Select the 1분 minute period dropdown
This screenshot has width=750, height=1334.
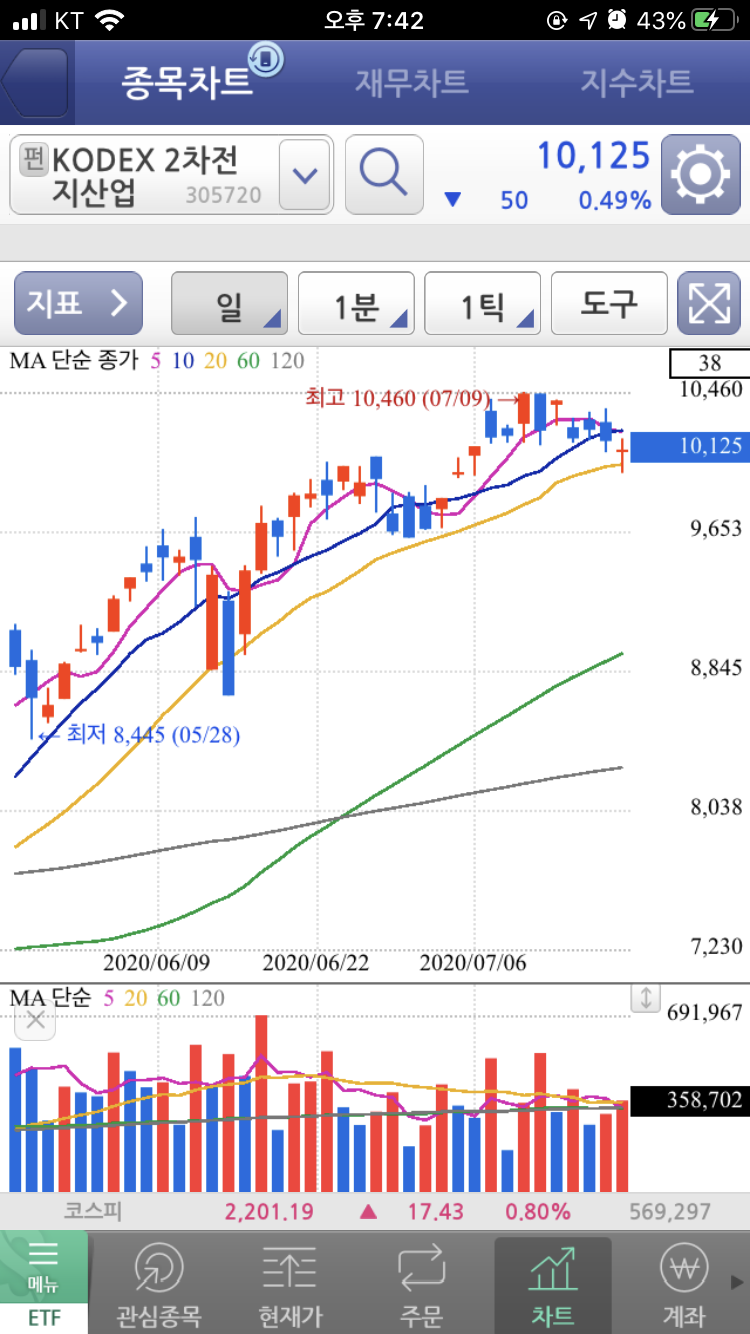356,303
